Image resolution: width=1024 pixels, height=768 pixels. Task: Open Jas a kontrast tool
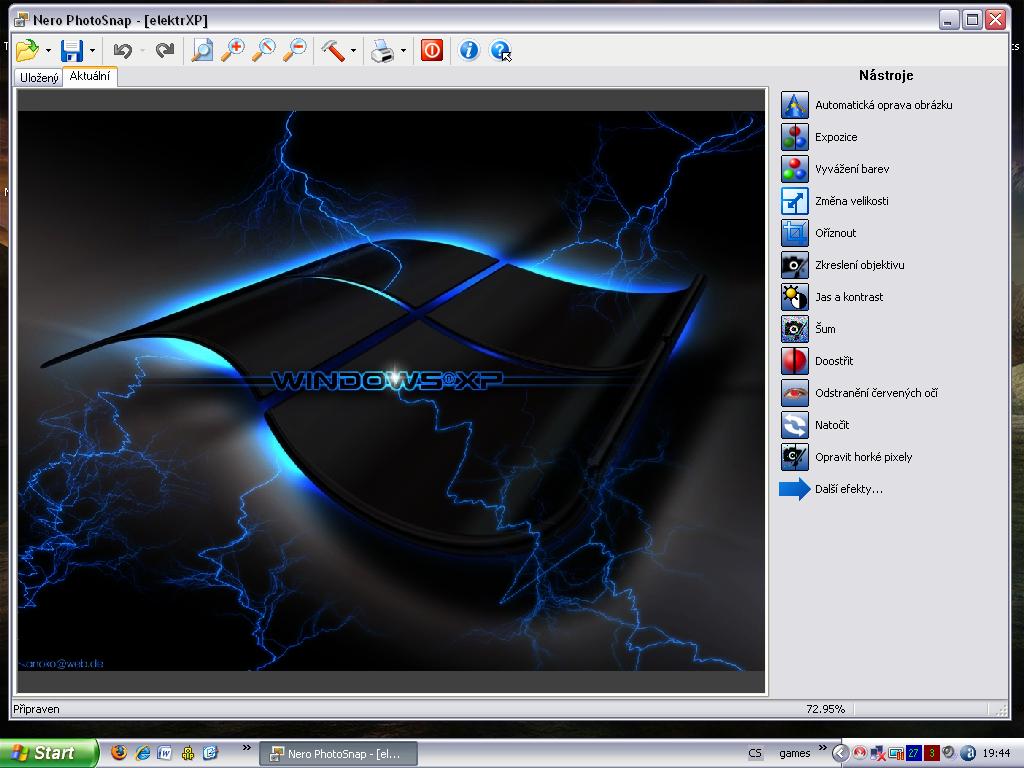[833, 297]
